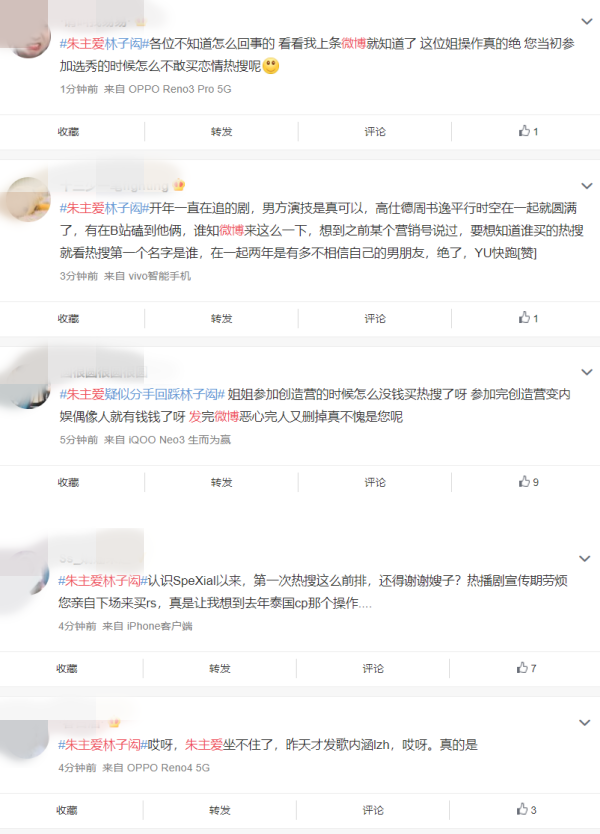Click 转发 under the last post

(x=220, y=810)
